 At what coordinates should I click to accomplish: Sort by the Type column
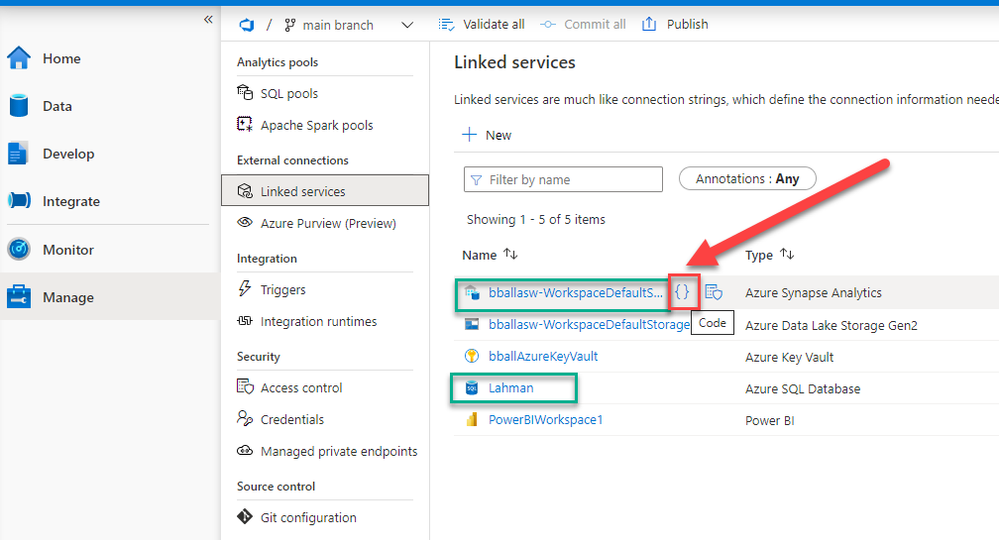(x=769, y=255)
